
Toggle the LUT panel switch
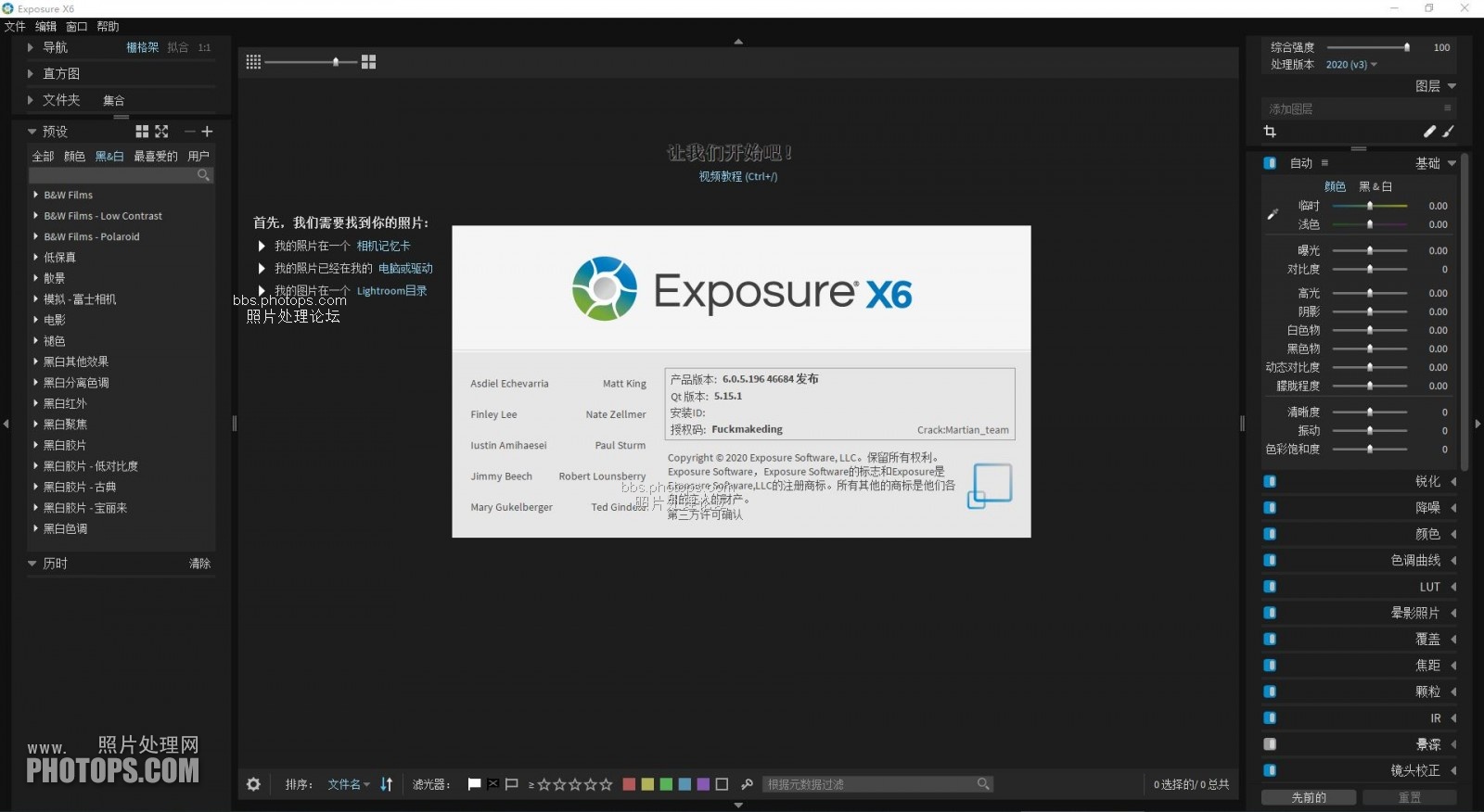(1270, 586)
